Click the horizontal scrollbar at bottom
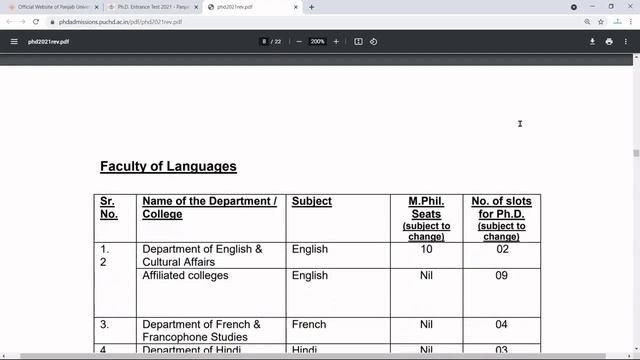The height and width of the screenshot is (360, 640). 313,356
